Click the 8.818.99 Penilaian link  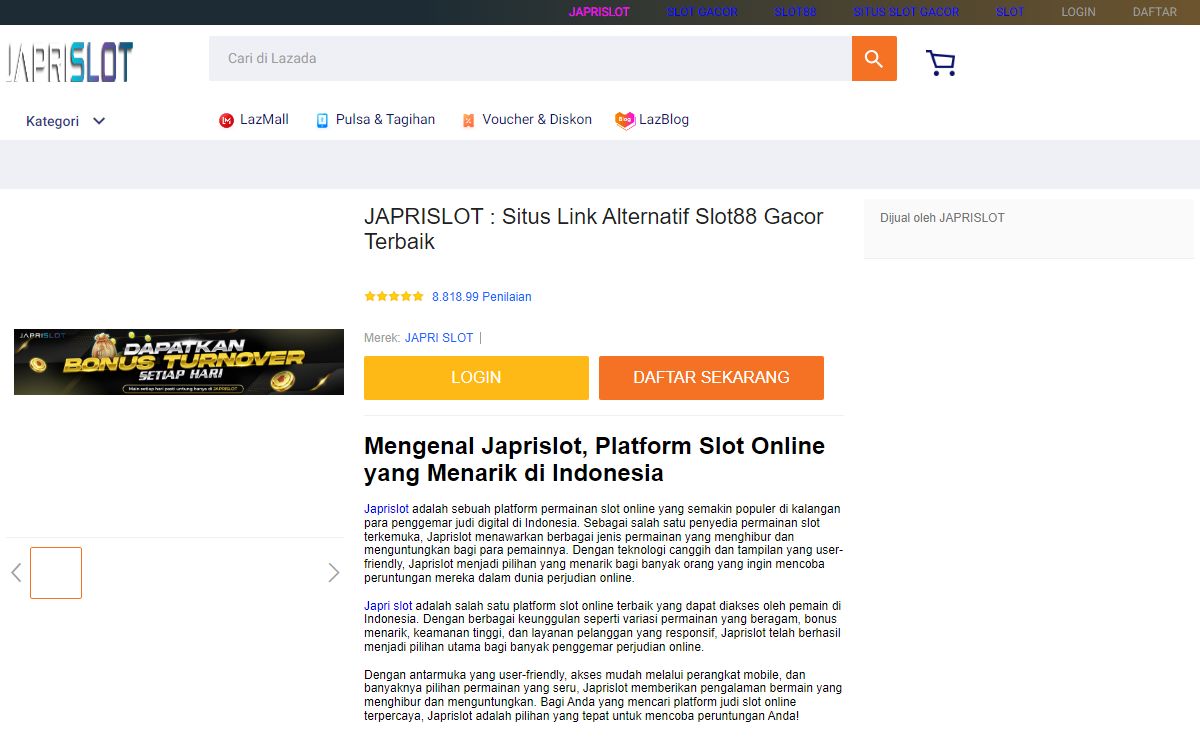[x=482, y=297]
